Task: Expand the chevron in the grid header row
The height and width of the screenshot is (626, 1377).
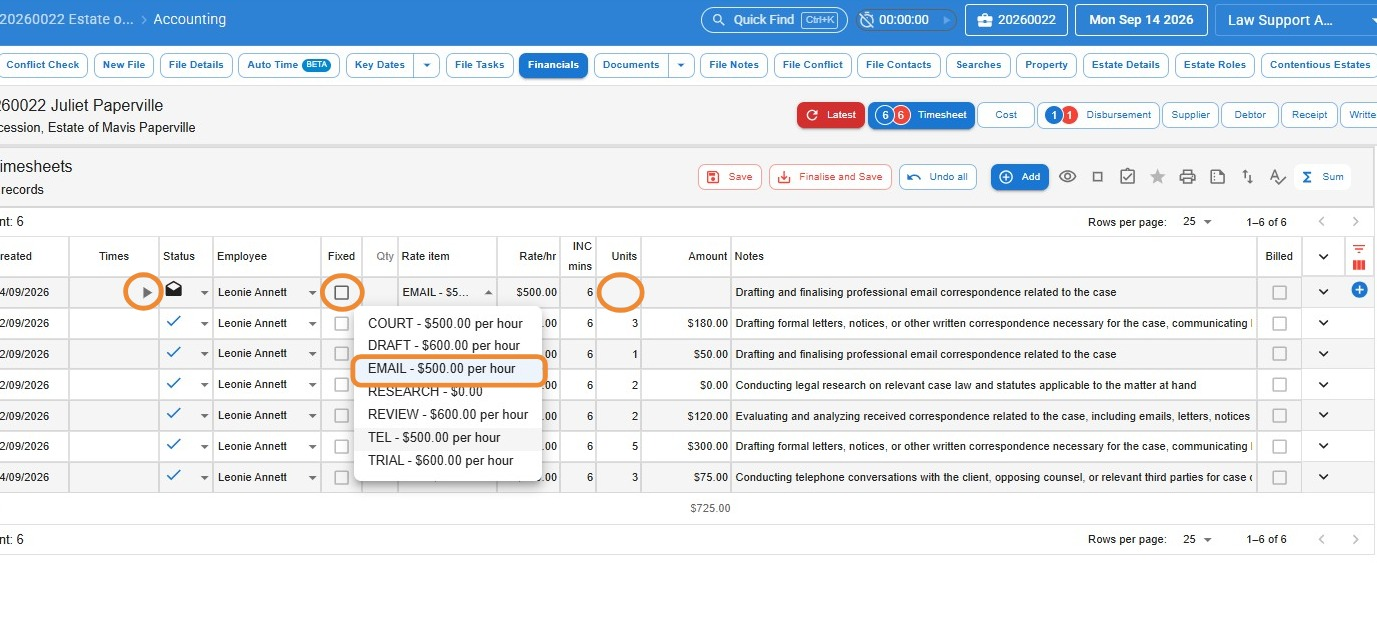Action: pos(1324,257)
